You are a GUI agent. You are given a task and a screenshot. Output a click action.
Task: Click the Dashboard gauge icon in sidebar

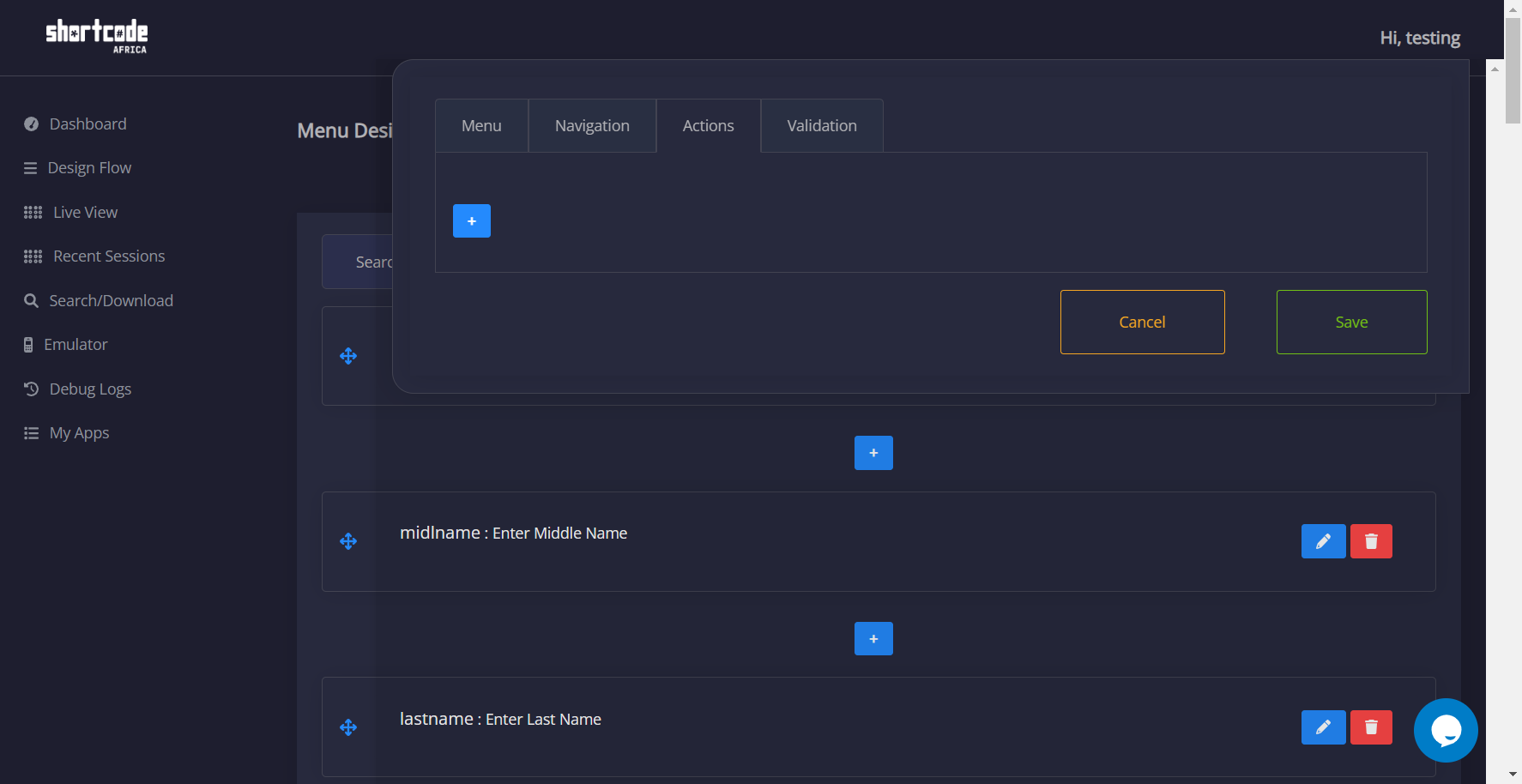[32, 124]
